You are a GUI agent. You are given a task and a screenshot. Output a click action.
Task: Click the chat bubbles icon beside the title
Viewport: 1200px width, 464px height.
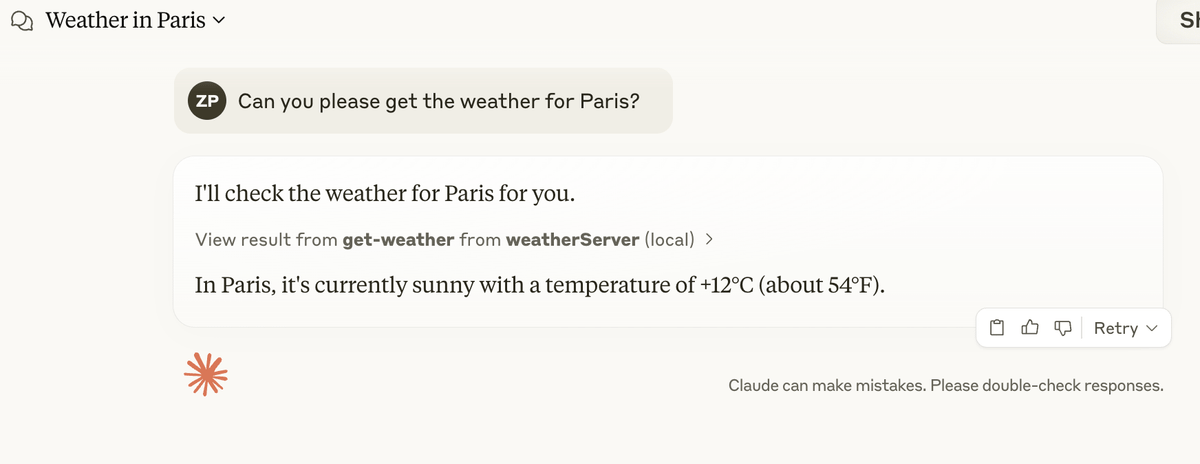pyautogui.click(x=22, y=21)
